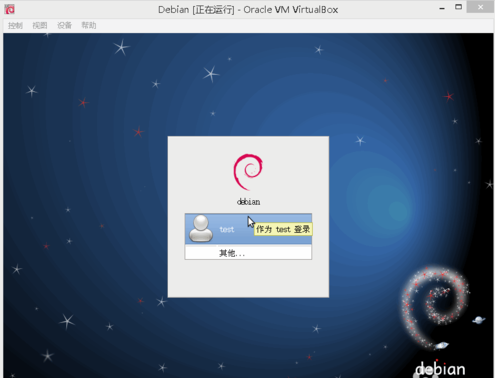Click the empty area below the user list
The height and width of the screenshot is (378, 495).
coord(248,278)
